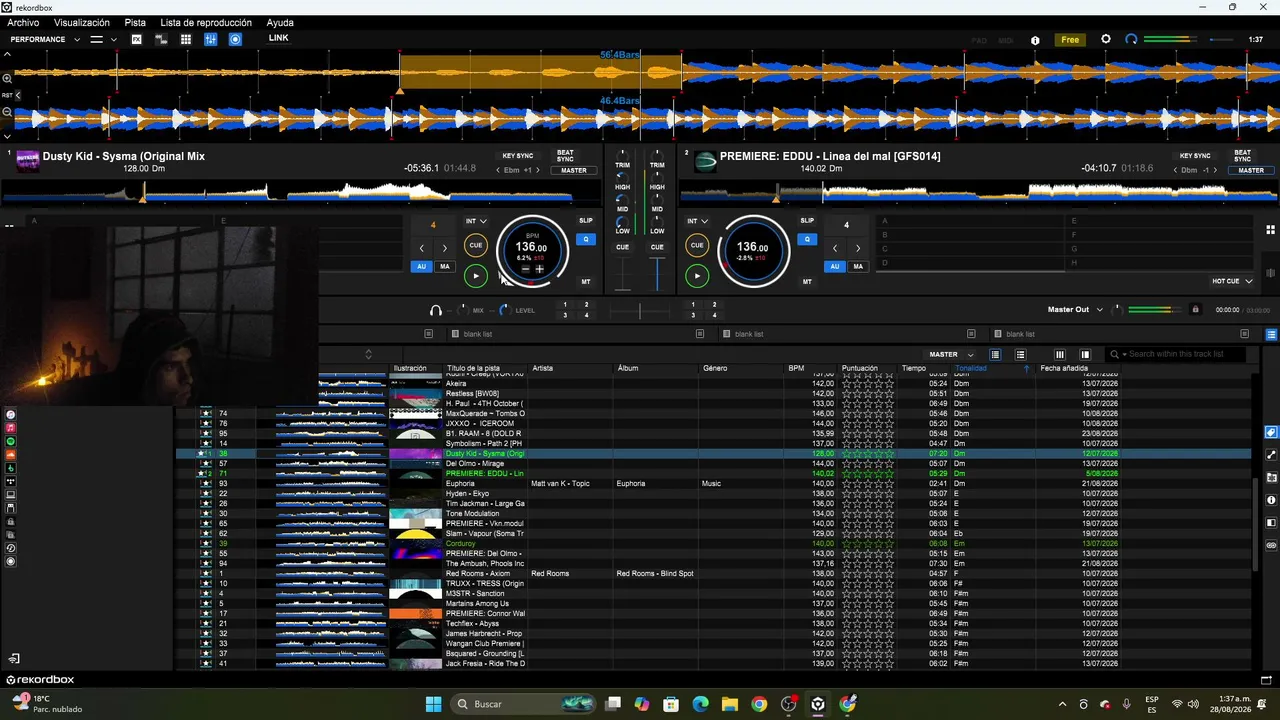Toggle master tempo MT on deck 2
Screen dimensions: 1280x720
tap(807, 282)
